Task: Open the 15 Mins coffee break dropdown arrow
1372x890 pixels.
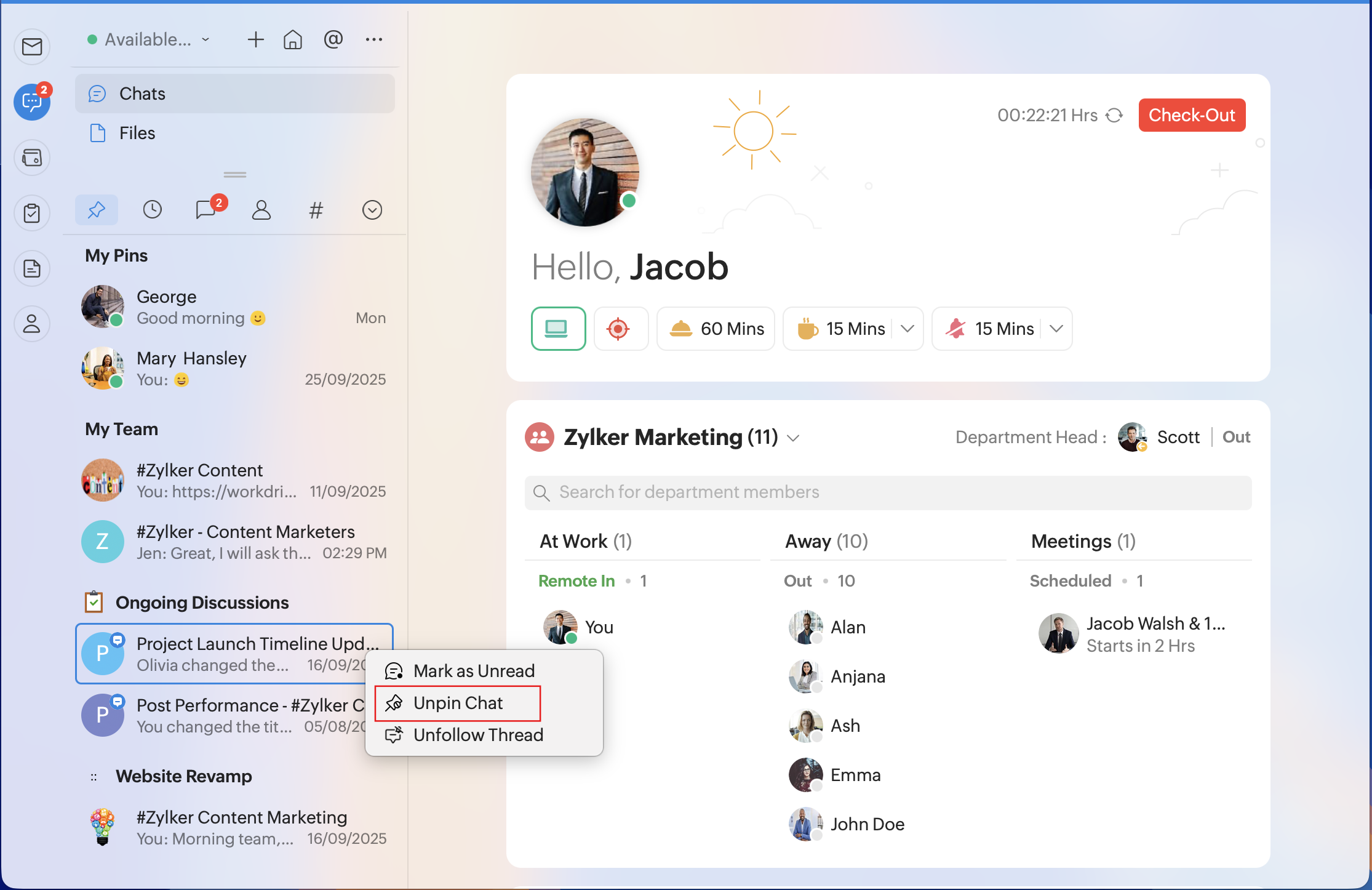Action: point(907,329)
